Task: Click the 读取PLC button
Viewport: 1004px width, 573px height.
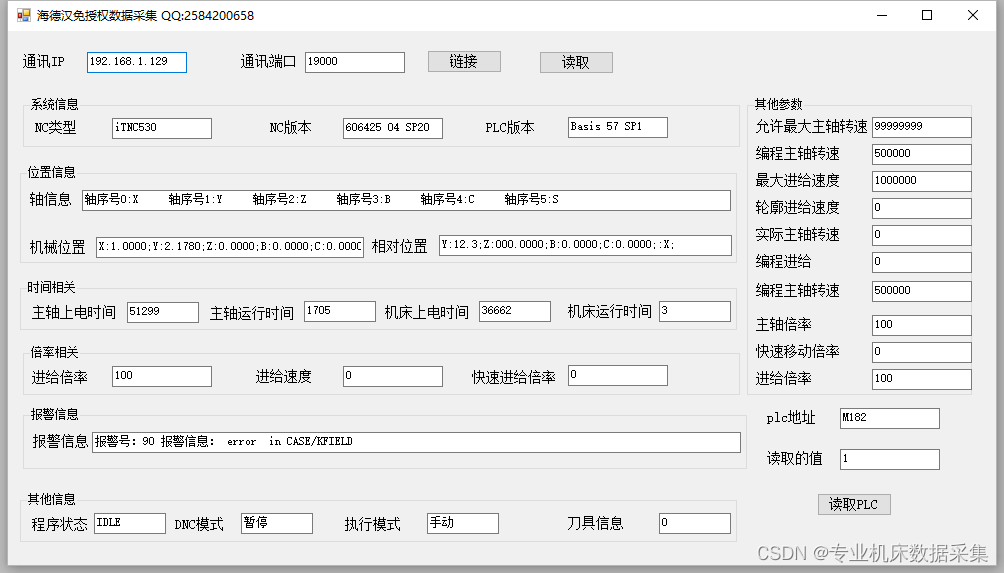Action: (853, 504)
